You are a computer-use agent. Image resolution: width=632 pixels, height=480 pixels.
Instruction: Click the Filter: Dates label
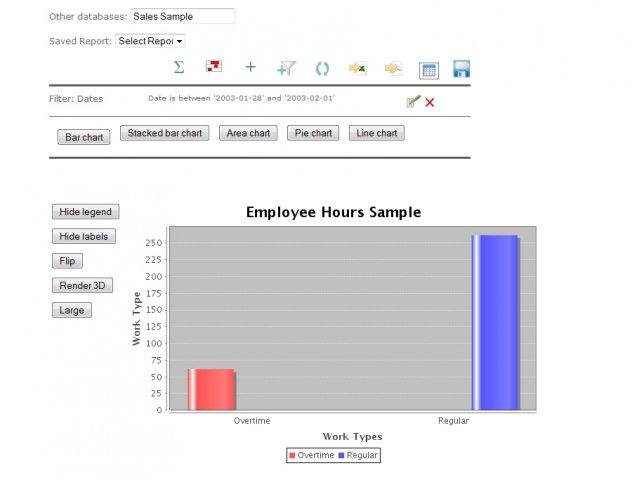pos(76,99)
